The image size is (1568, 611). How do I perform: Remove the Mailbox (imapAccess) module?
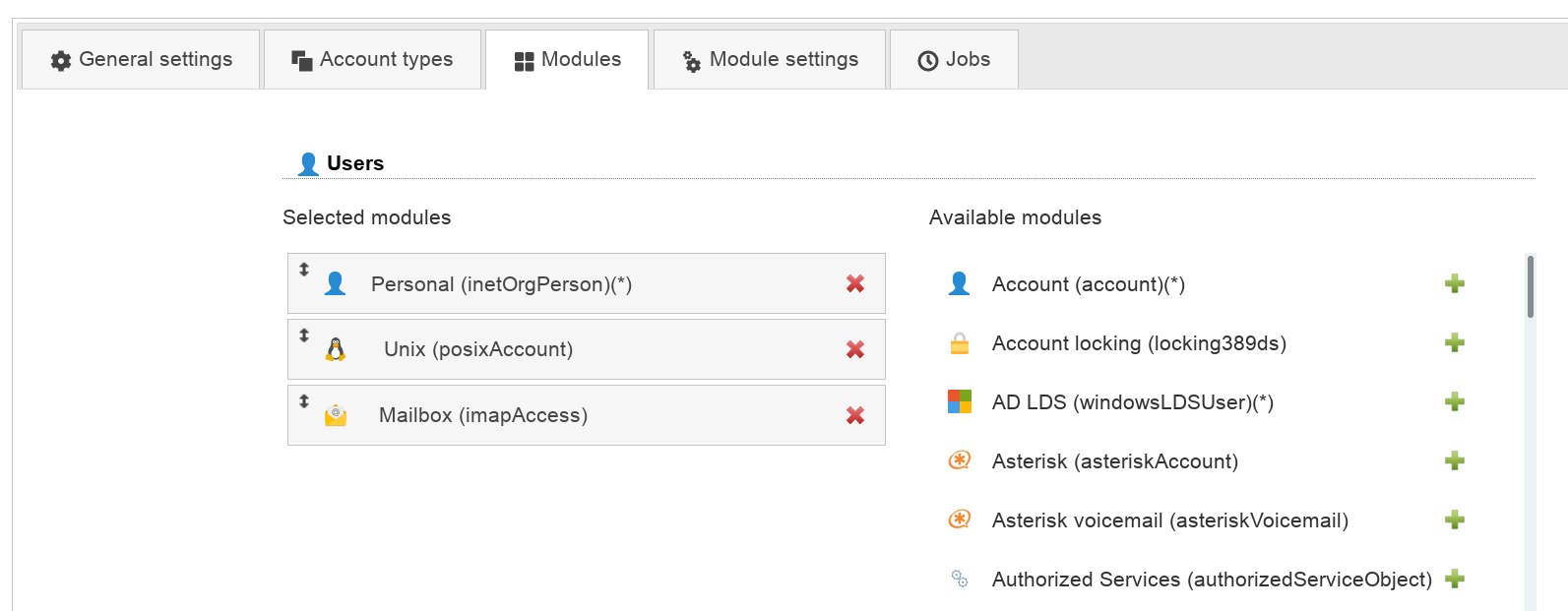point(854,415)
